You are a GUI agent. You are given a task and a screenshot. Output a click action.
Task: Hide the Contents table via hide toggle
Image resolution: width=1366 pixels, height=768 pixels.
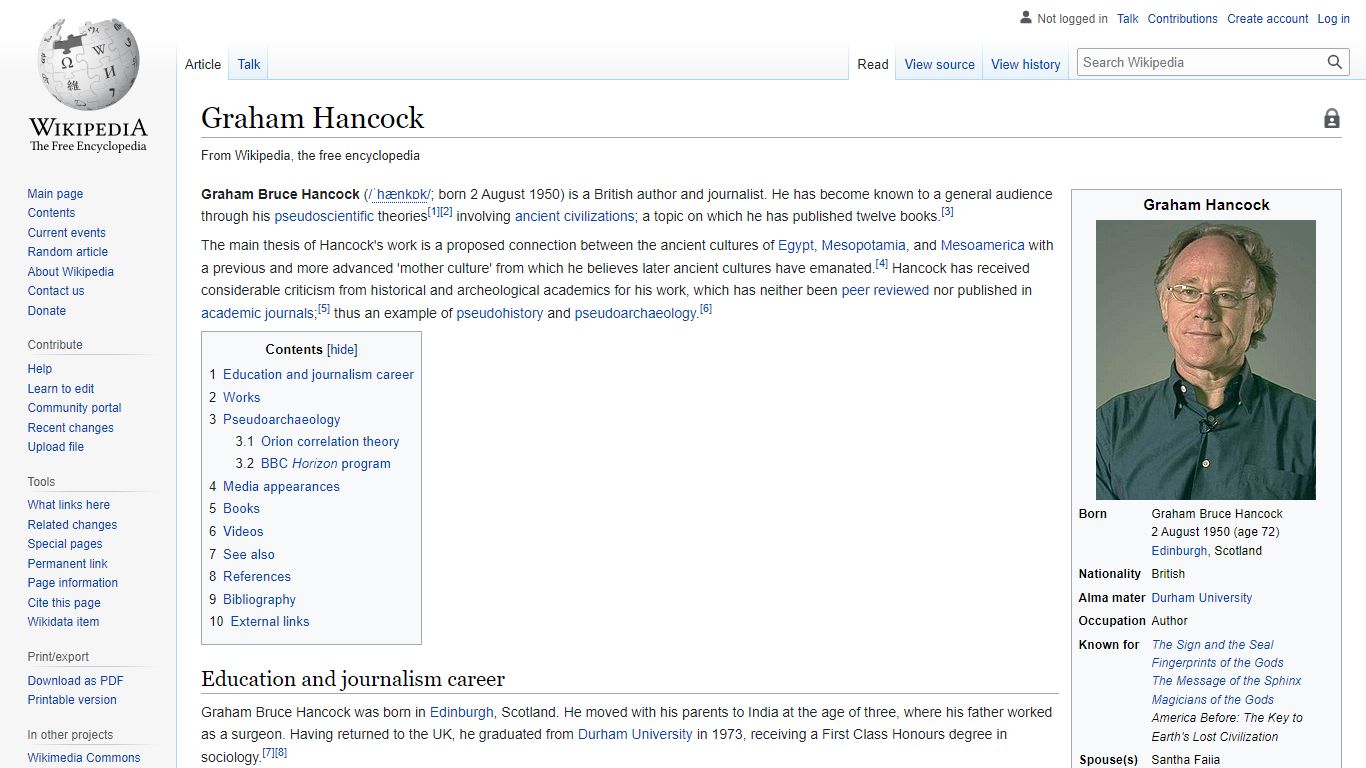pos(342,349)
